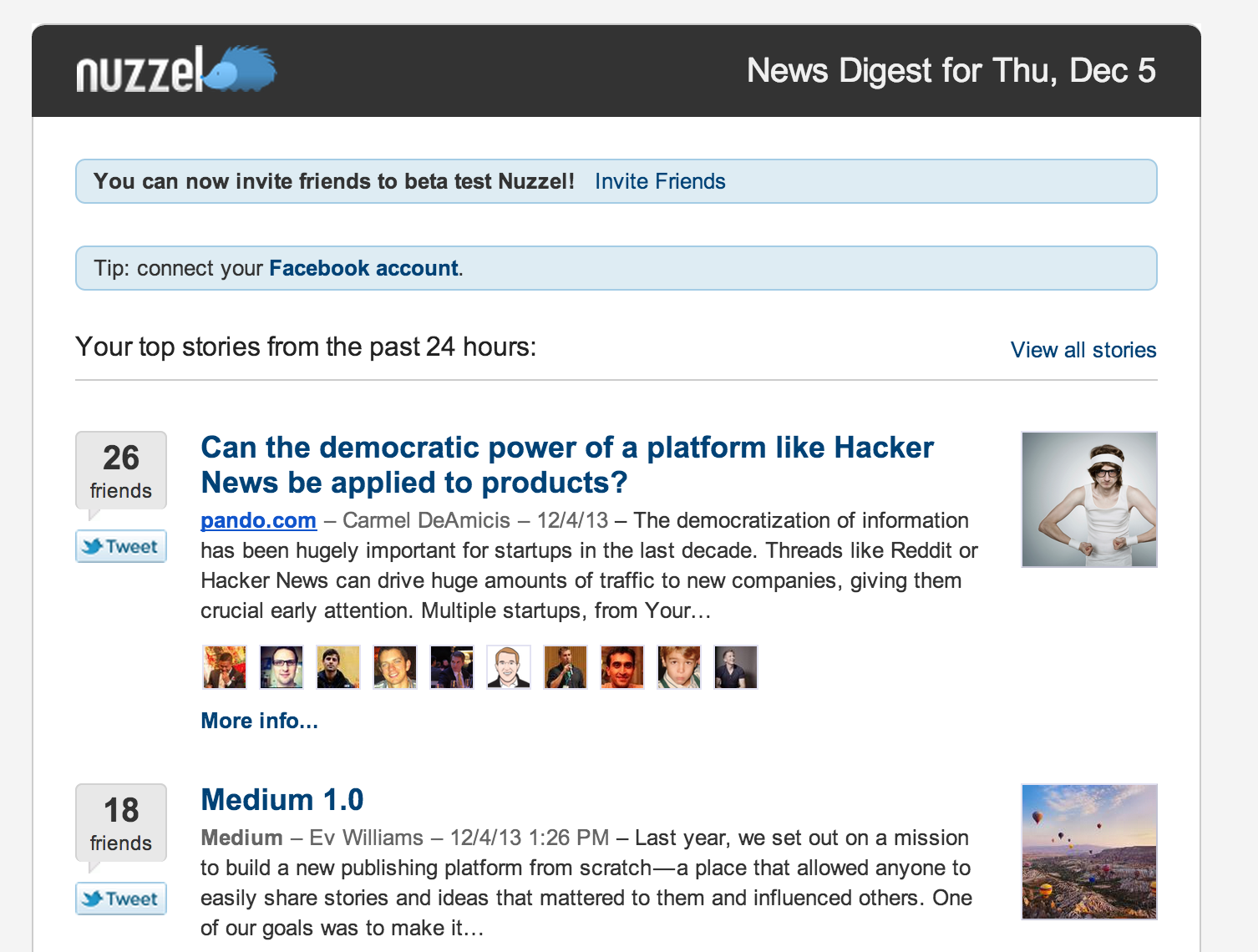
Task: Click the 'The democratization of information' summary text
Action: tap(801, 520)
